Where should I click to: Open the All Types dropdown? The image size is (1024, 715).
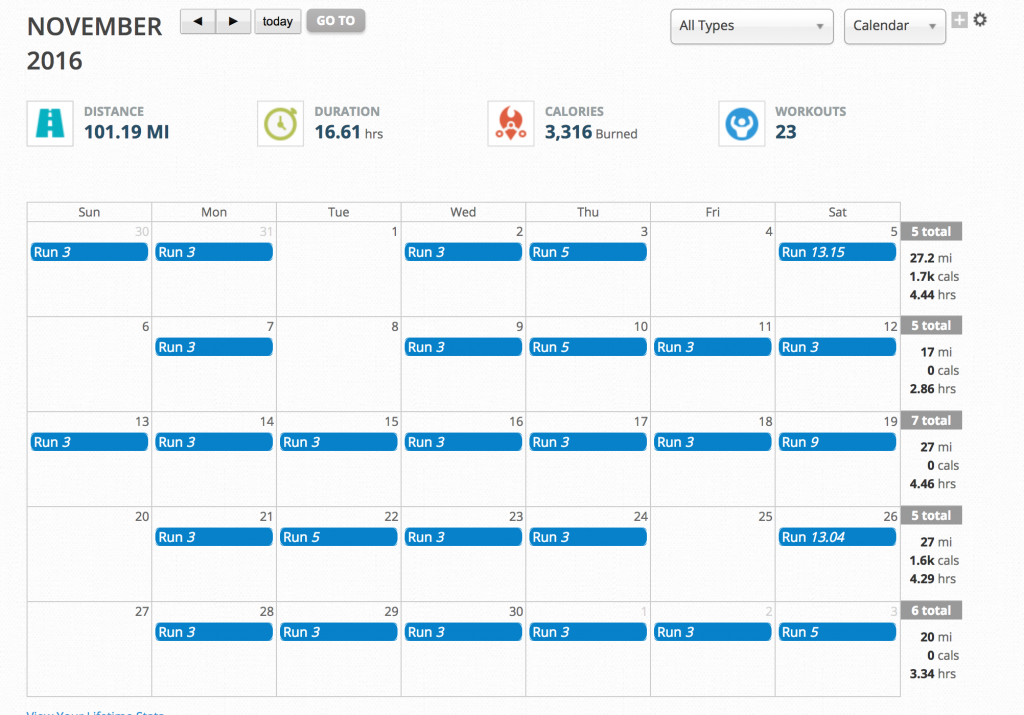pos(752,26)
